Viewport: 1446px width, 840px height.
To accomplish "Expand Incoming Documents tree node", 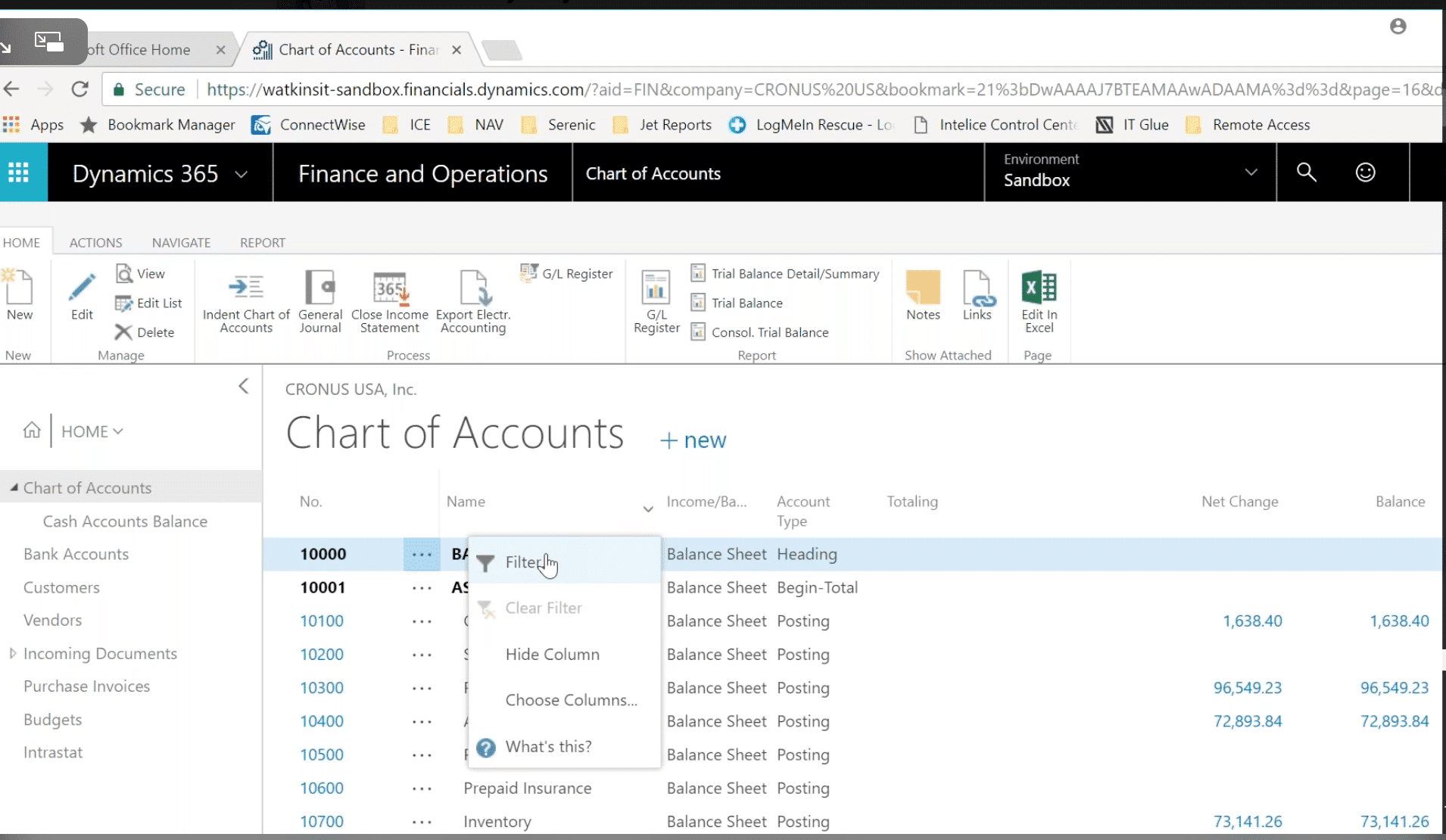I will 12,653.
